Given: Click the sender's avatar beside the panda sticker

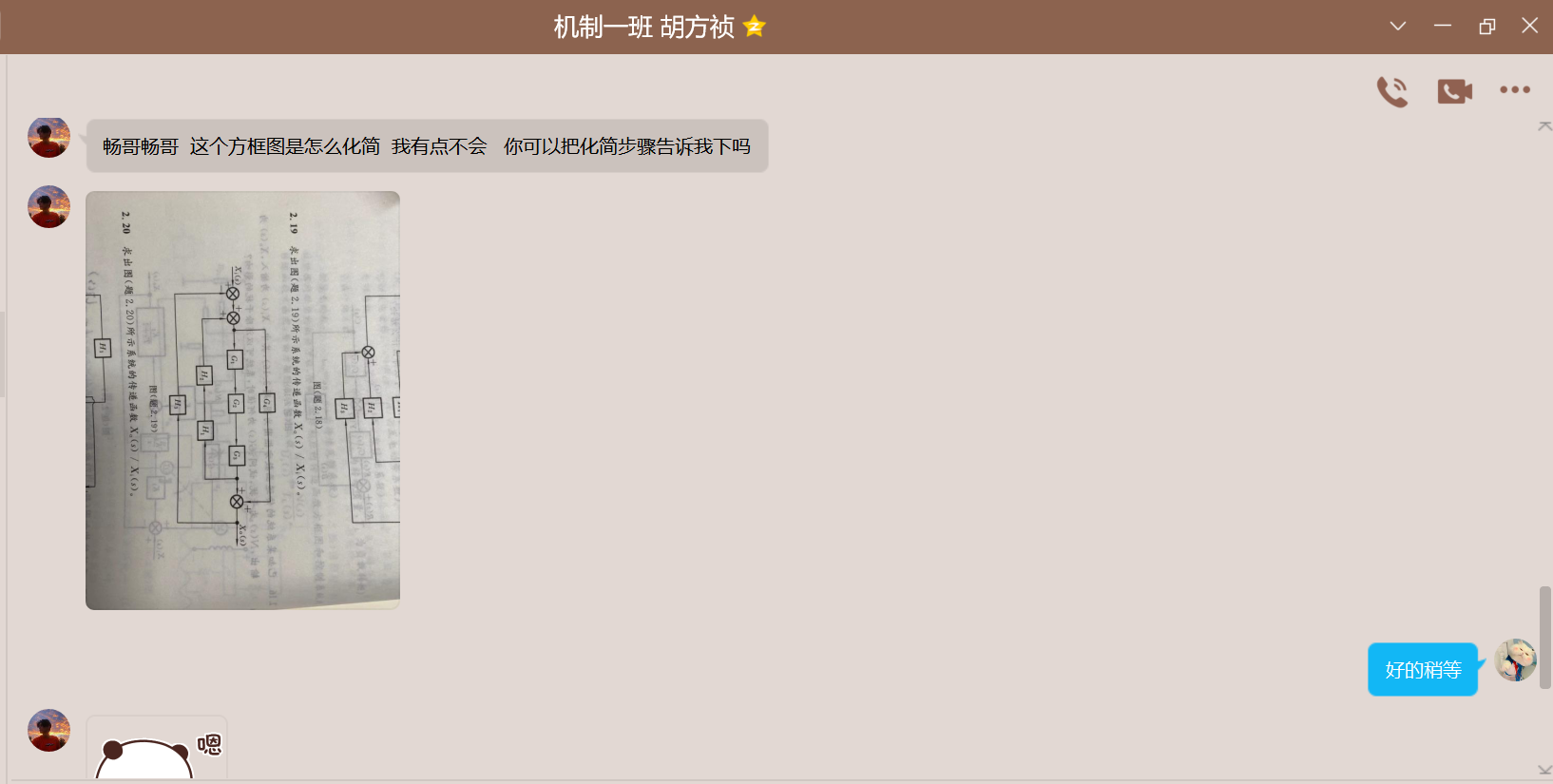Looking at the screenshot, I should point(48,731).
